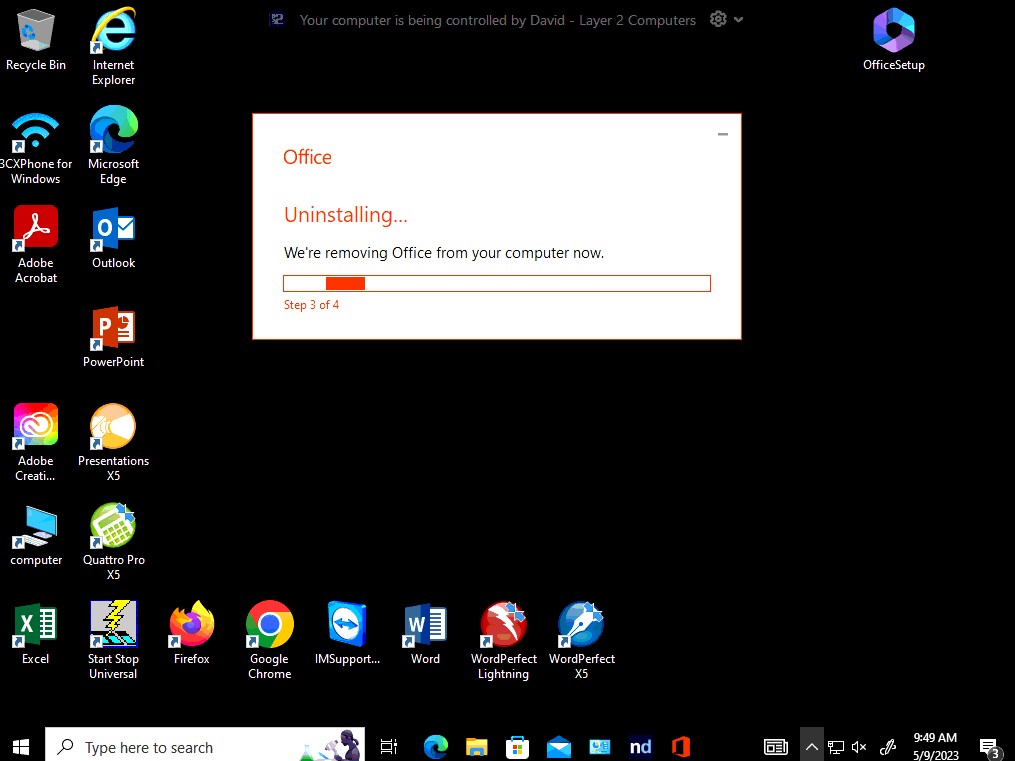Click the "Uninstalling..." heading

click(x=346, y=215)
